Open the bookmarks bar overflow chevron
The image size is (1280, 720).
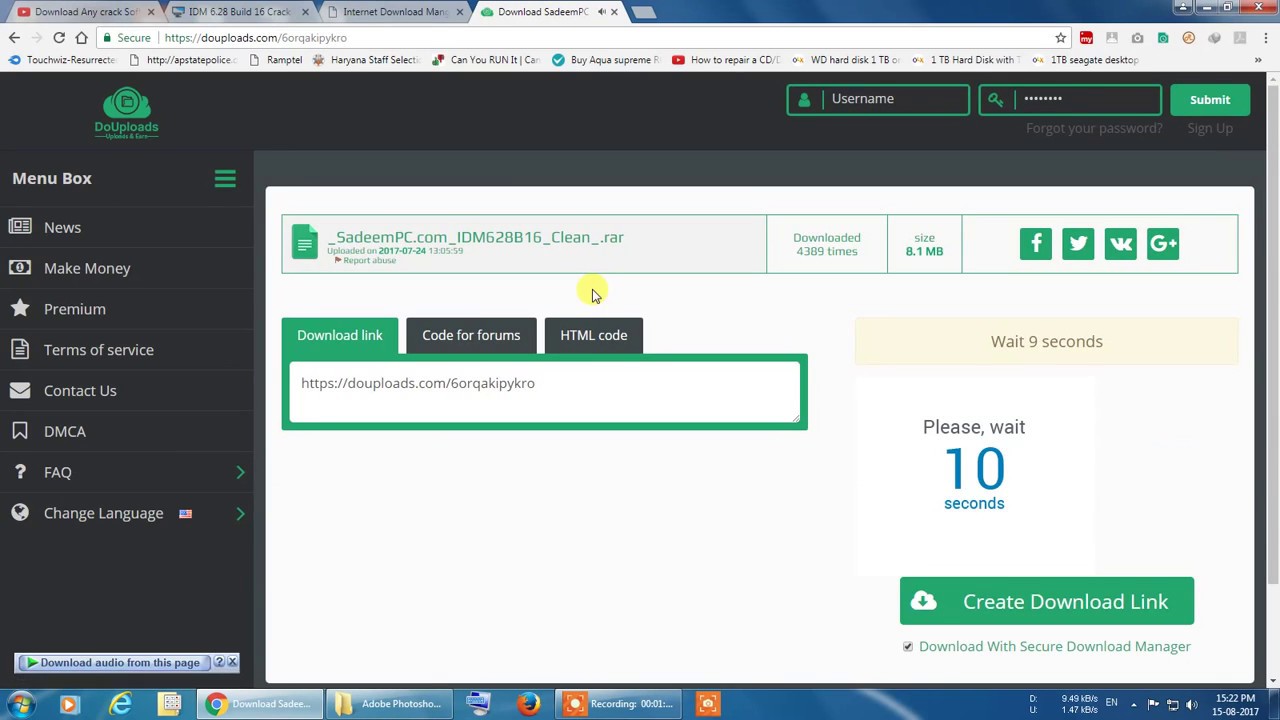coord(1258,60)
